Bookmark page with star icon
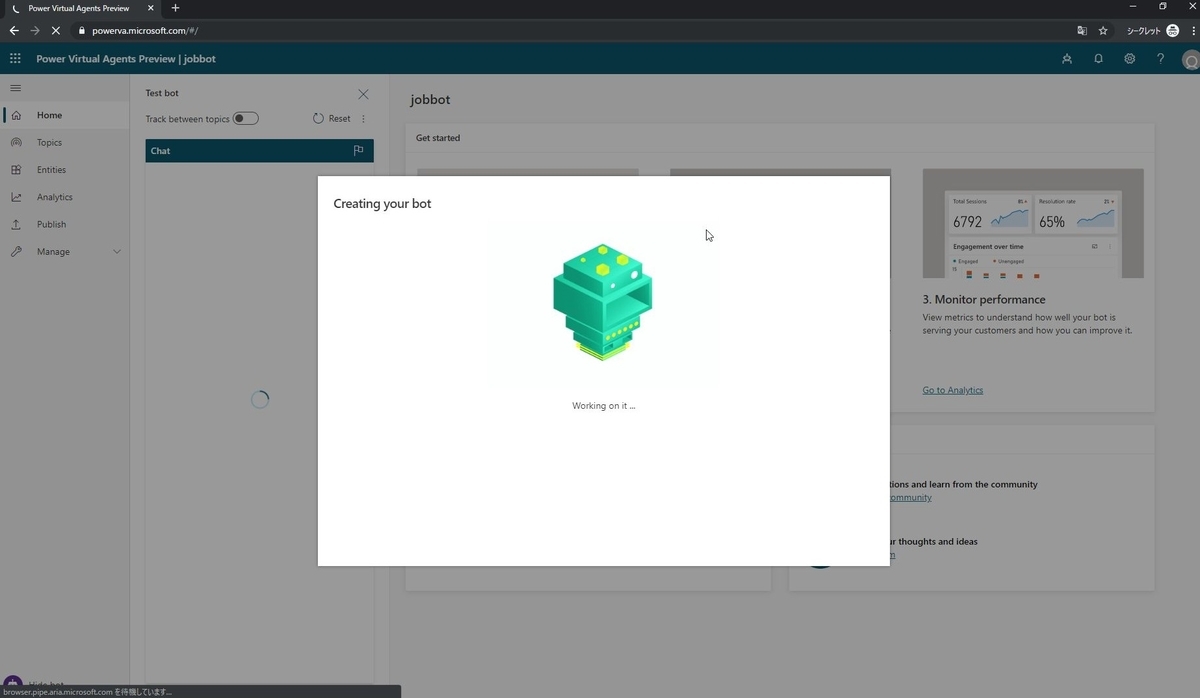The height and width of the screenshot is (698, 1200). tap(1103, 31)
